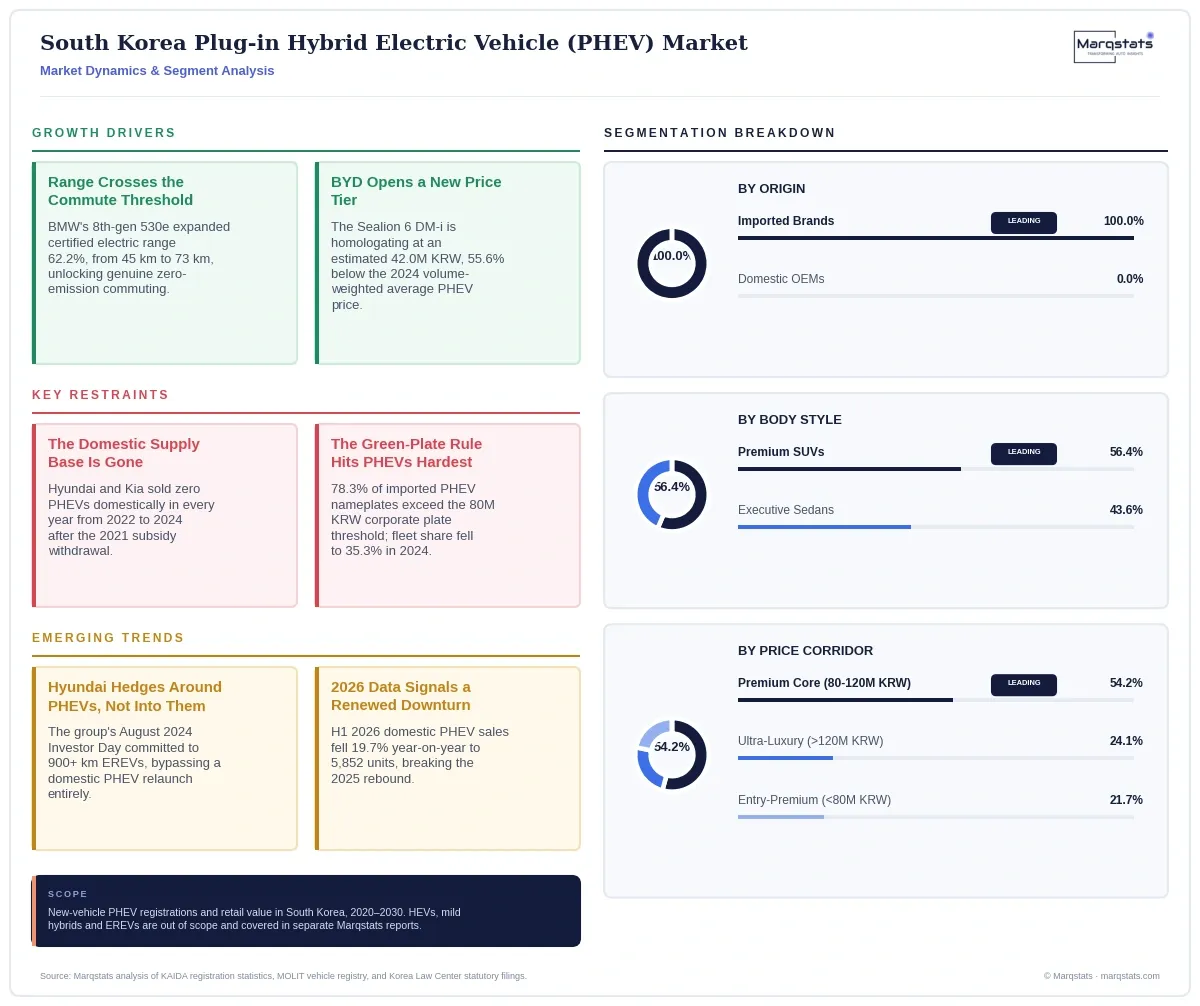
Task: Click the Imported Brands label
Action: 786,221
